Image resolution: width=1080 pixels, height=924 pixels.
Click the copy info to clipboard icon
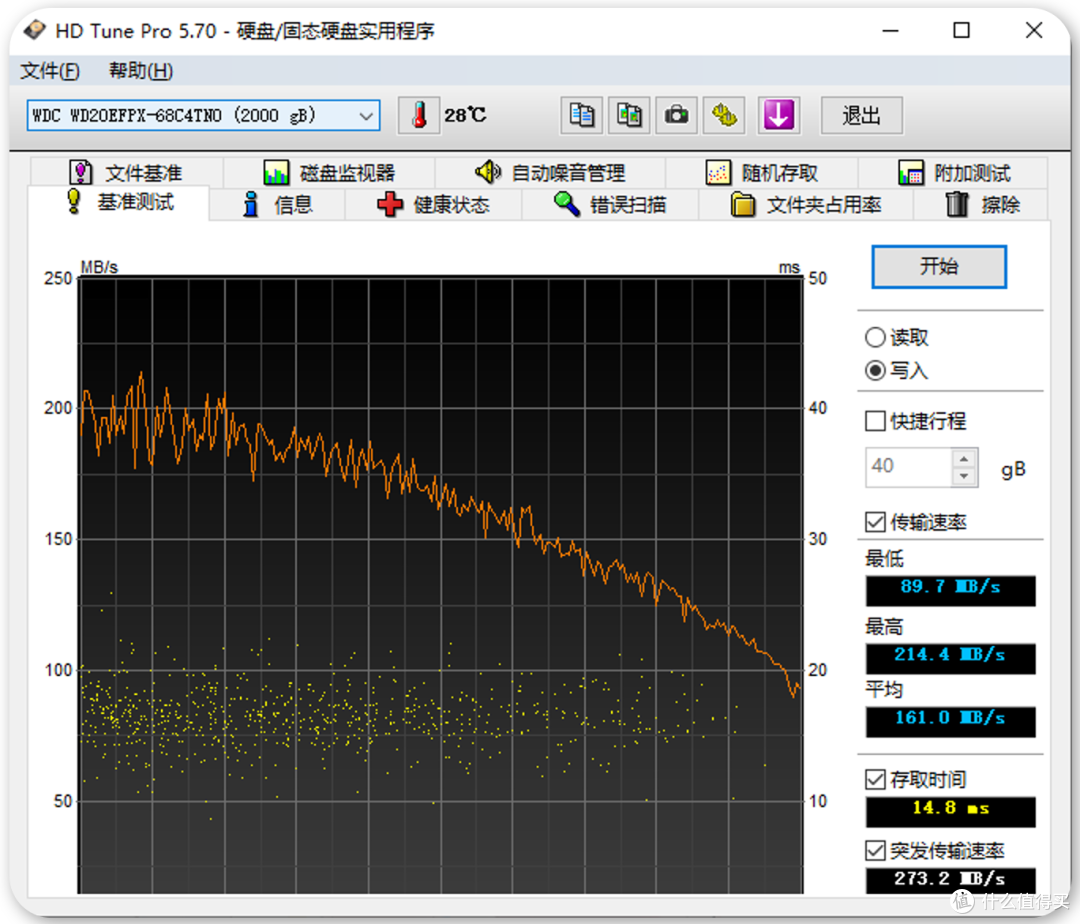tap(582, 115)
